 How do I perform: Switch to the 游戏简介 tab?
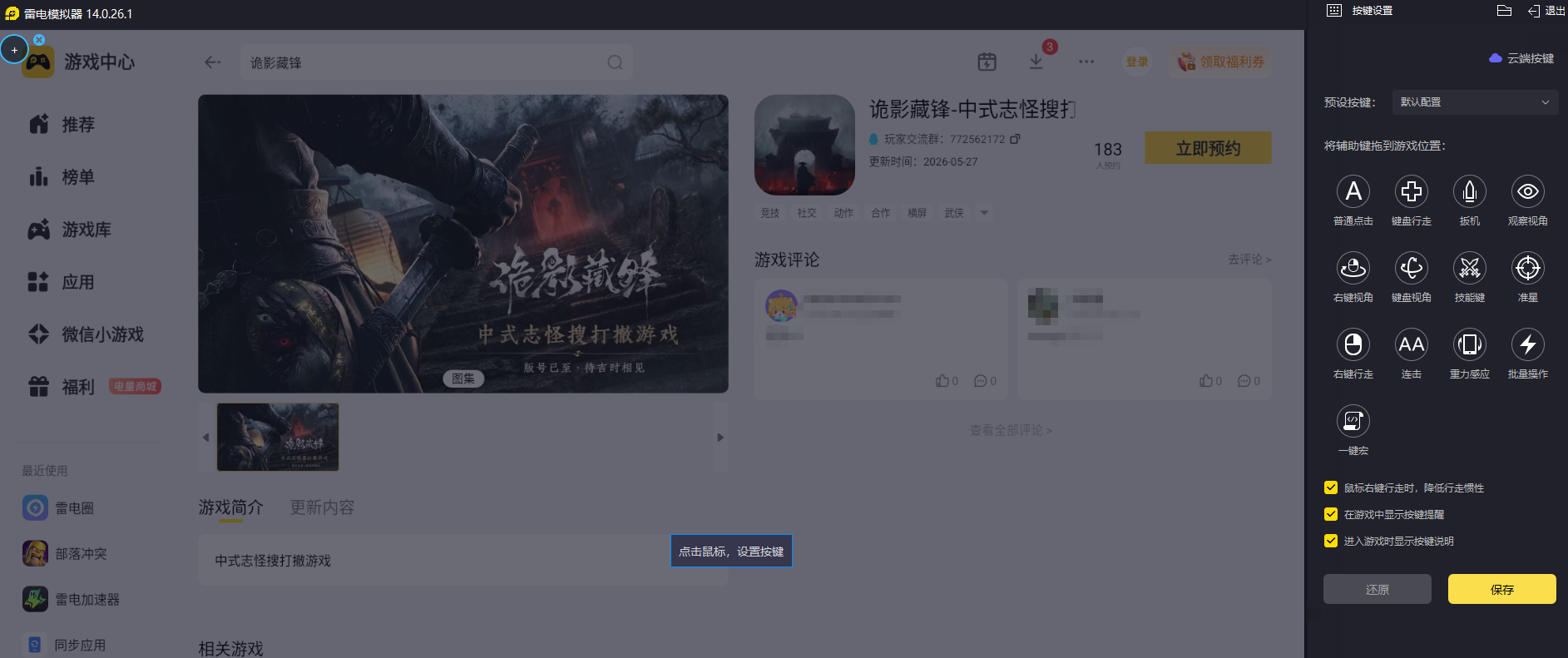230,507
